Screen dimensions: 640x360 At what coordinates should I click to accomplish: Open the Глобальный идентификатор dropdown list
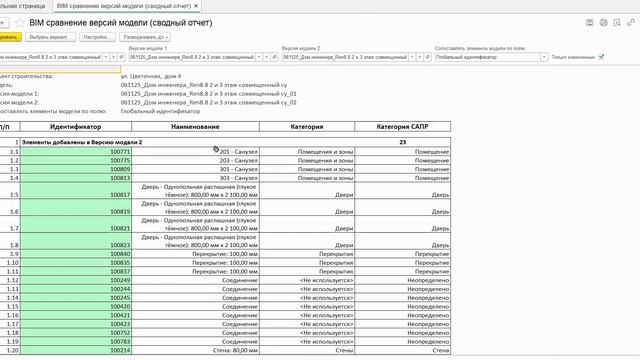544,57
